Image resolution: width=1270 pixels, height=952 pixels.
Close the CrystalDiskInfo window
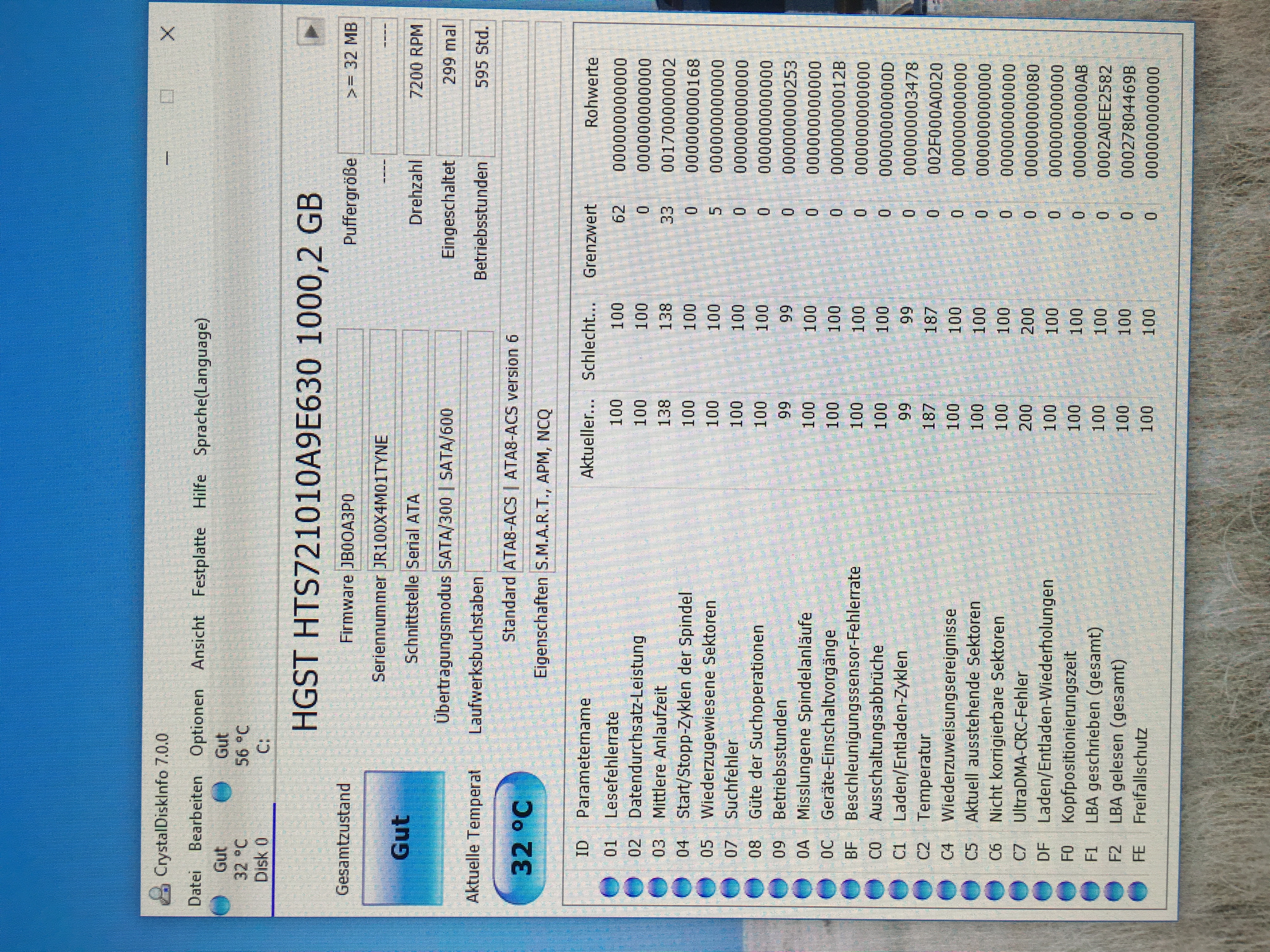(x=168, y=34)
